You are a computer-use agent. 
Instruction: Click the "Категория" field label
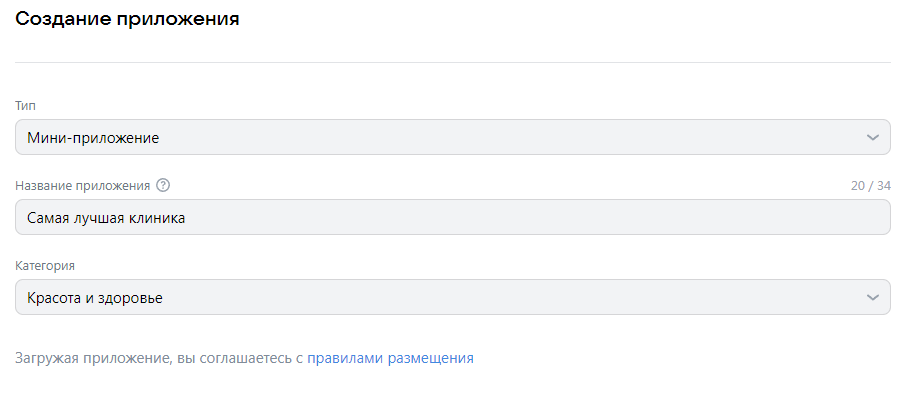tap(45, 266)
